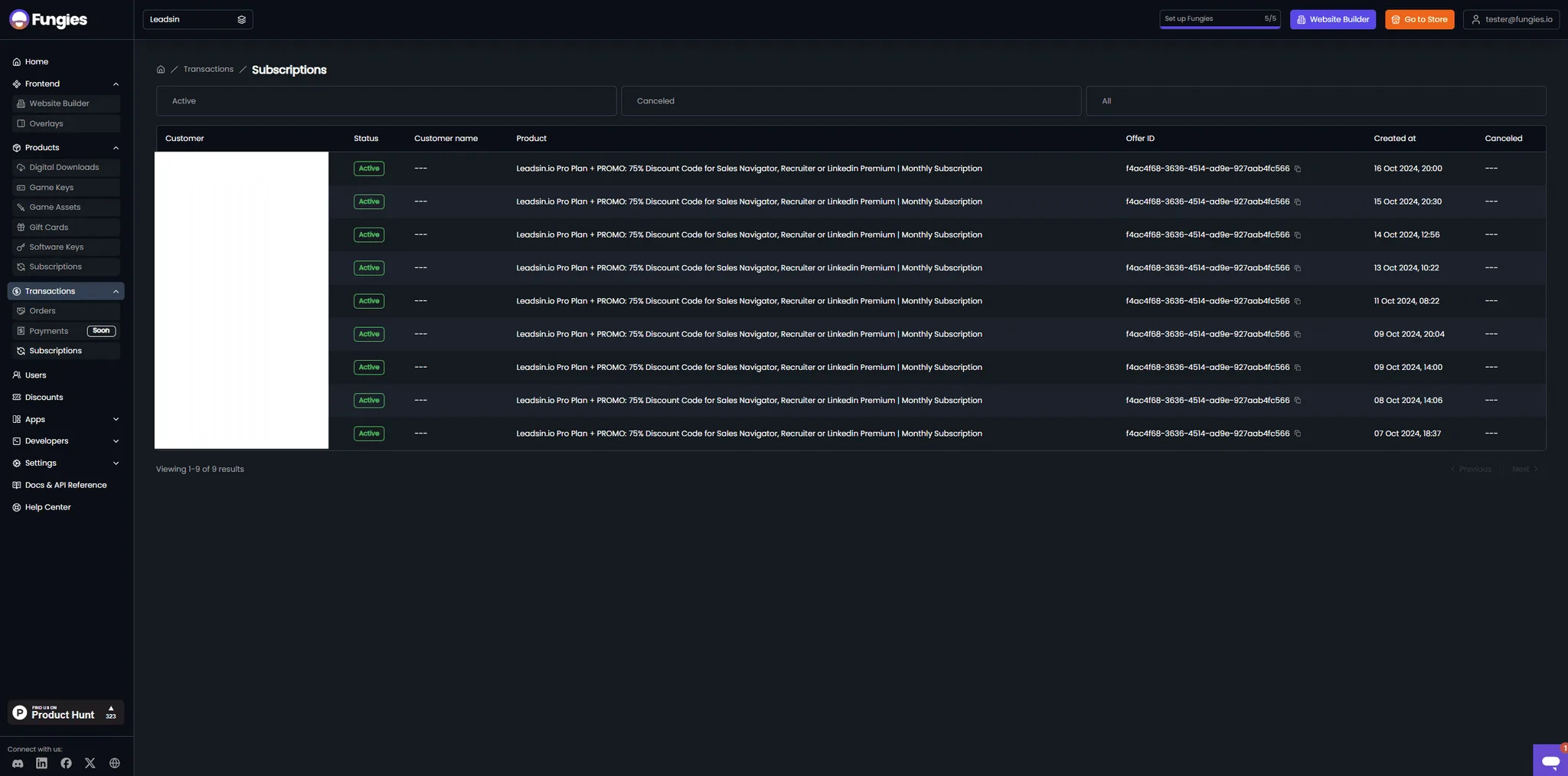Open the Facebook link icon
Screen dimensions: 1568x776
(x=66, y=763)
